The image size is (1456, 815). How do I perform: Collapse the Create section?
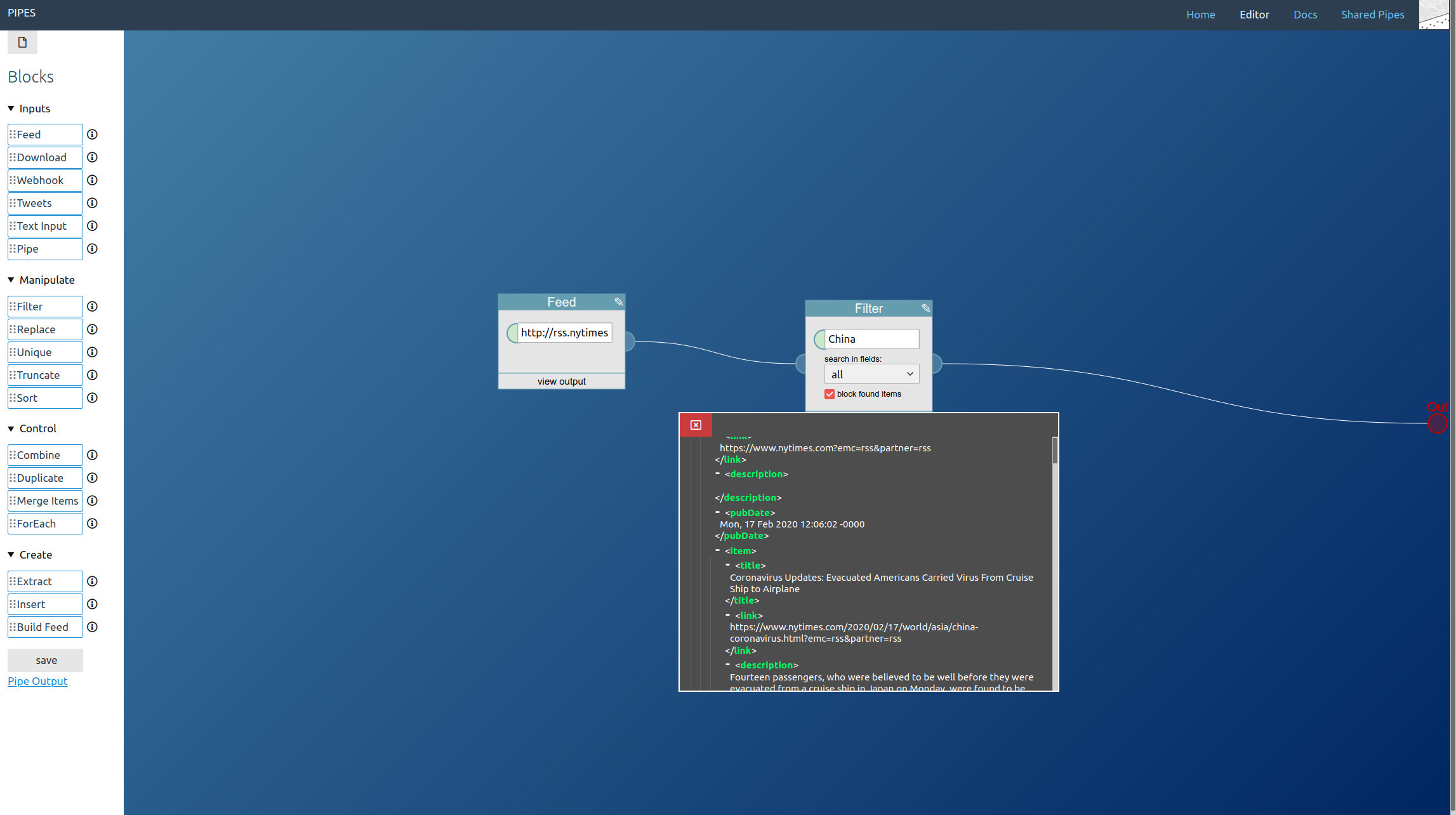pos(11,555)
